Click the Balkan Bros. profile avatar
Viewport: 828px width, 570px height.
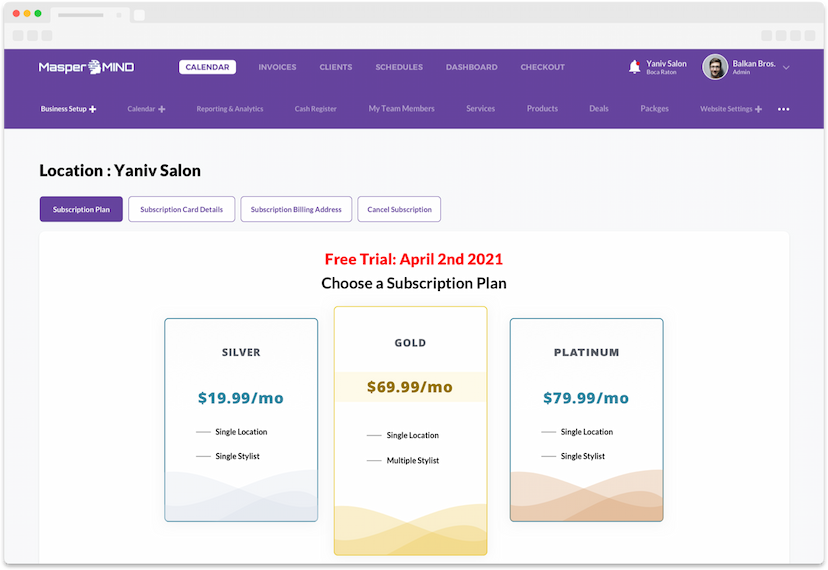coord(714,67)
